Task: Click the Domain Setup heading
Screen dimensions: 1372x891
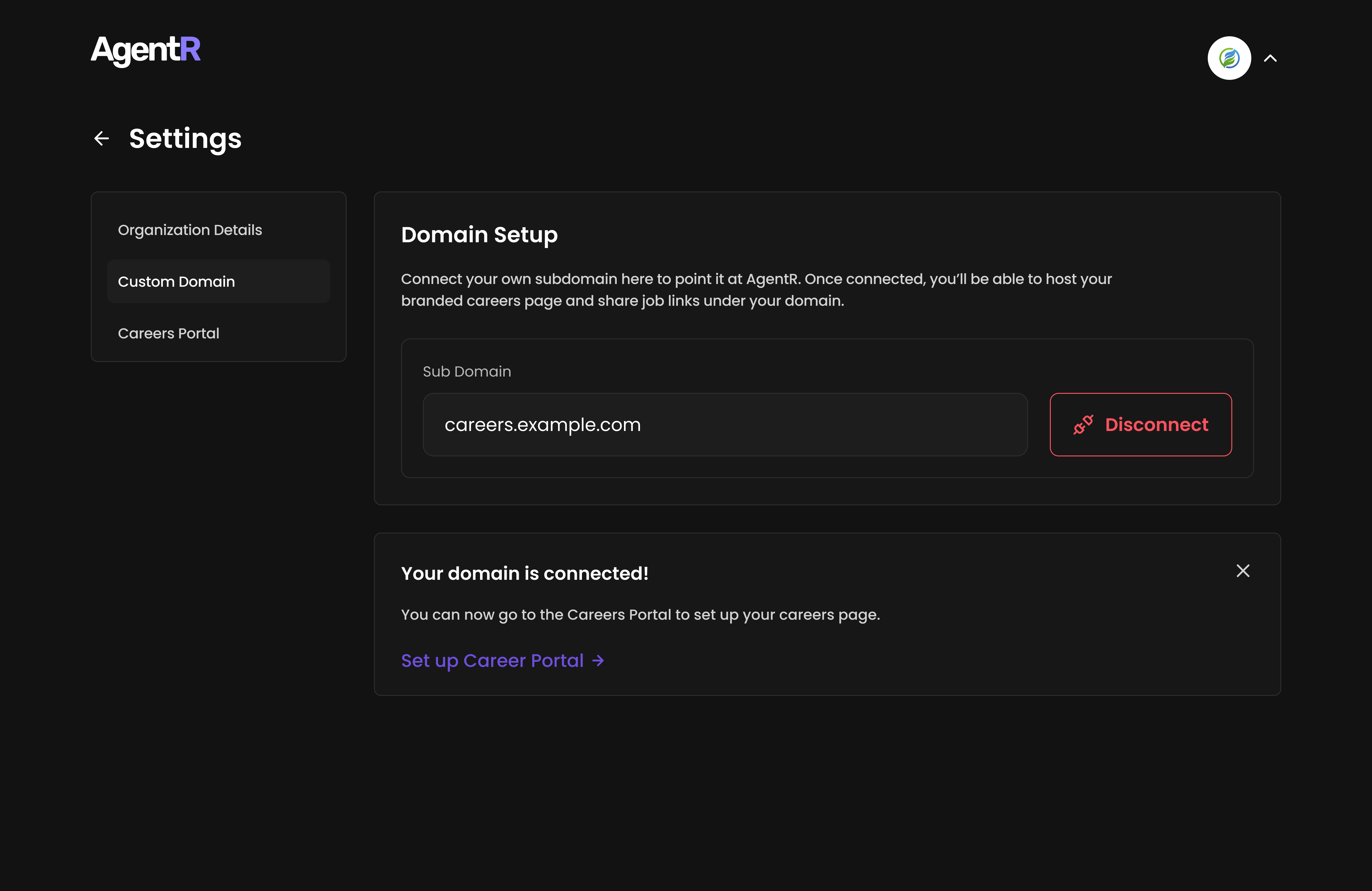Action: [479, 235]
